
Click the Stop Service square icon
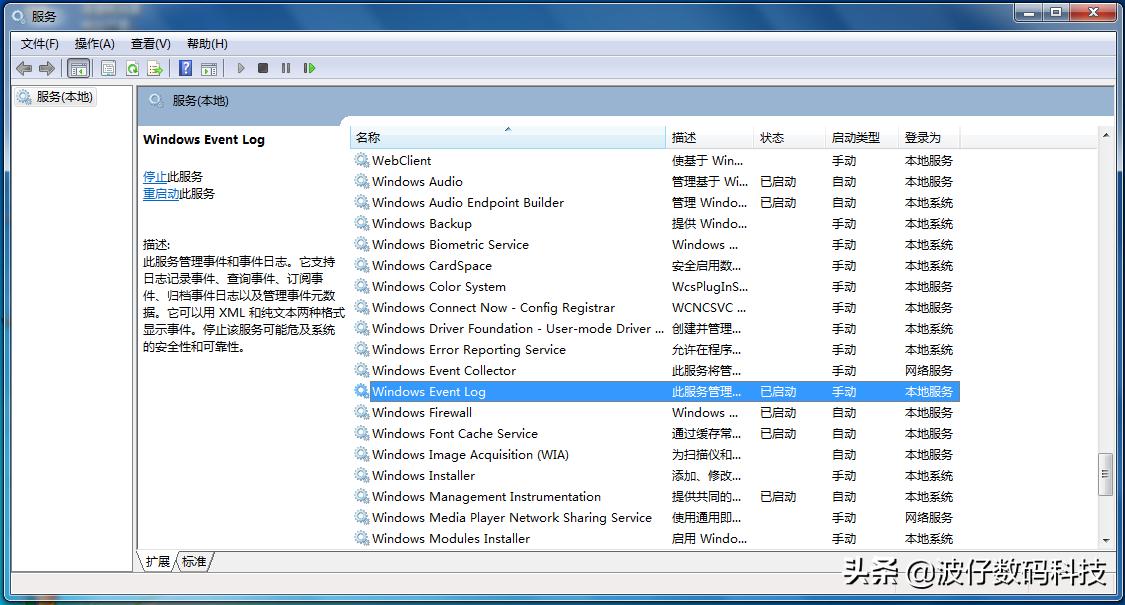[x=263, y=68]
